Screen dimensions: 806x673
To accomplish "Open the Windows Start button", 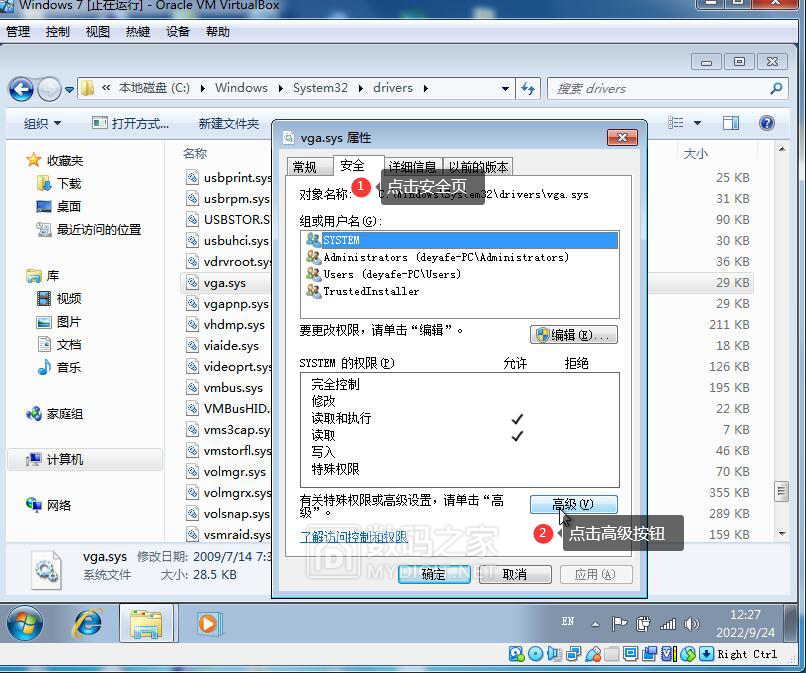I will click(25, 624).
